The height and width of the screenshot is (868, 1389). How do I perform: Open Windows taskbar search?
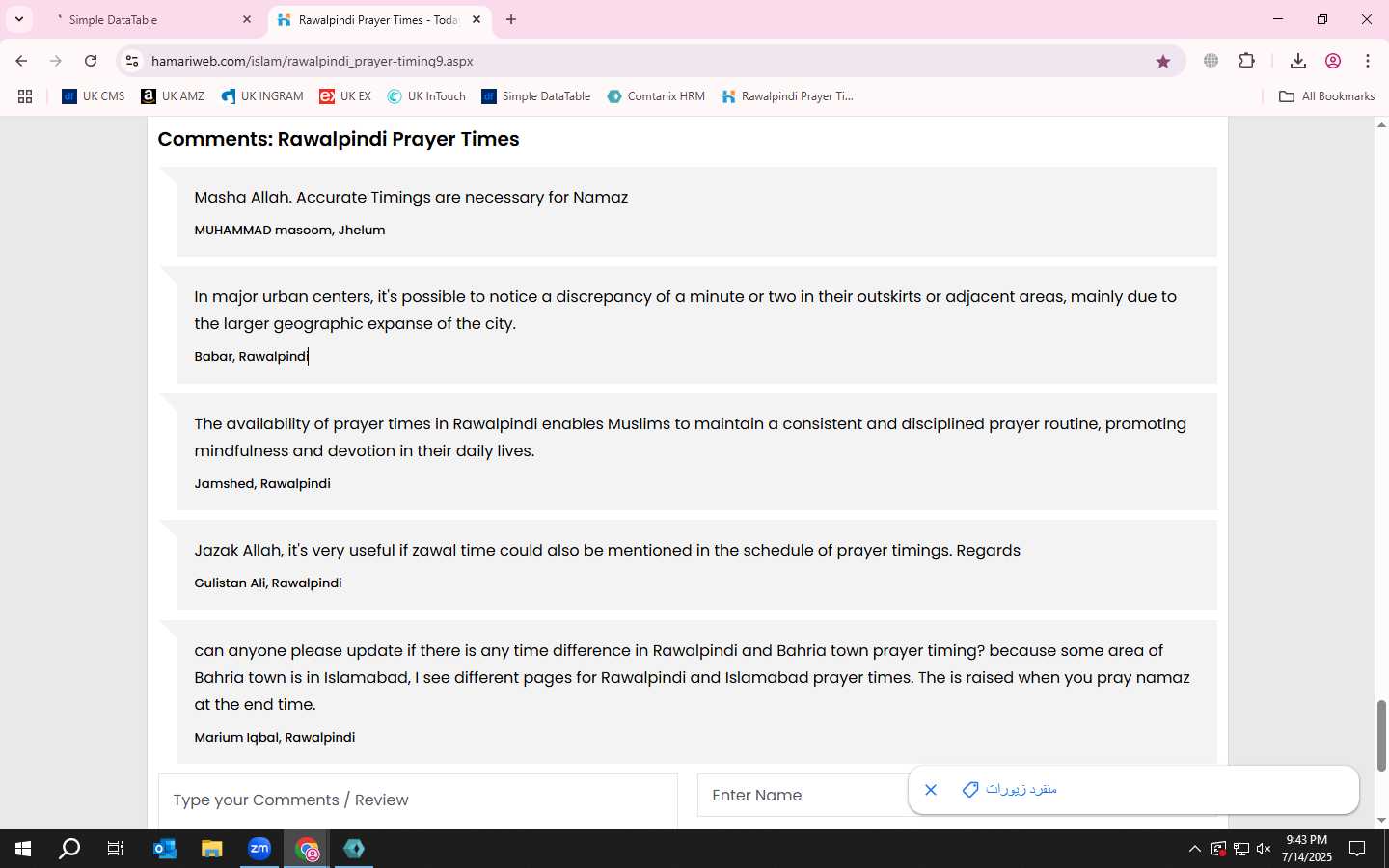pos(69,849)
